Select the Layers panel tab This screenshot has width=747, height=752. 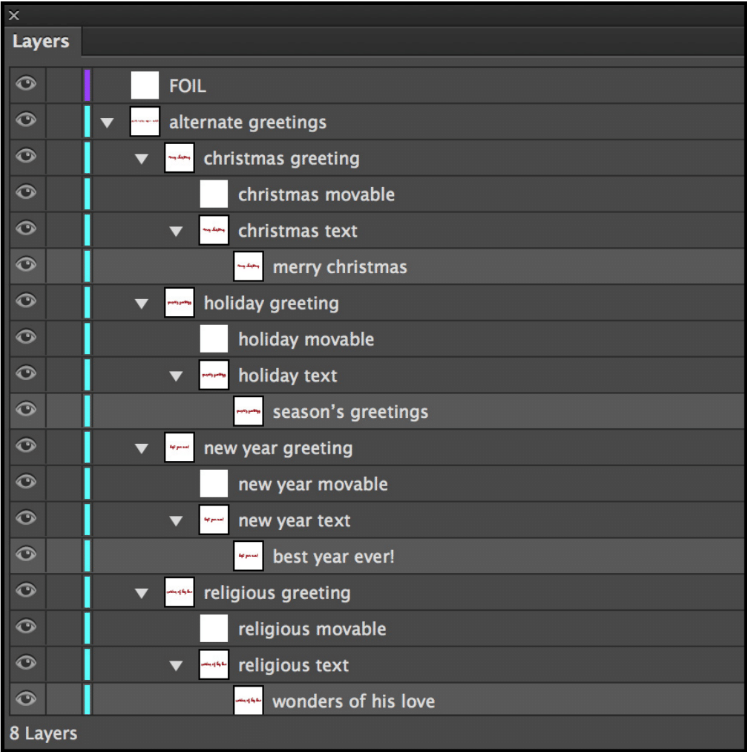41,41
